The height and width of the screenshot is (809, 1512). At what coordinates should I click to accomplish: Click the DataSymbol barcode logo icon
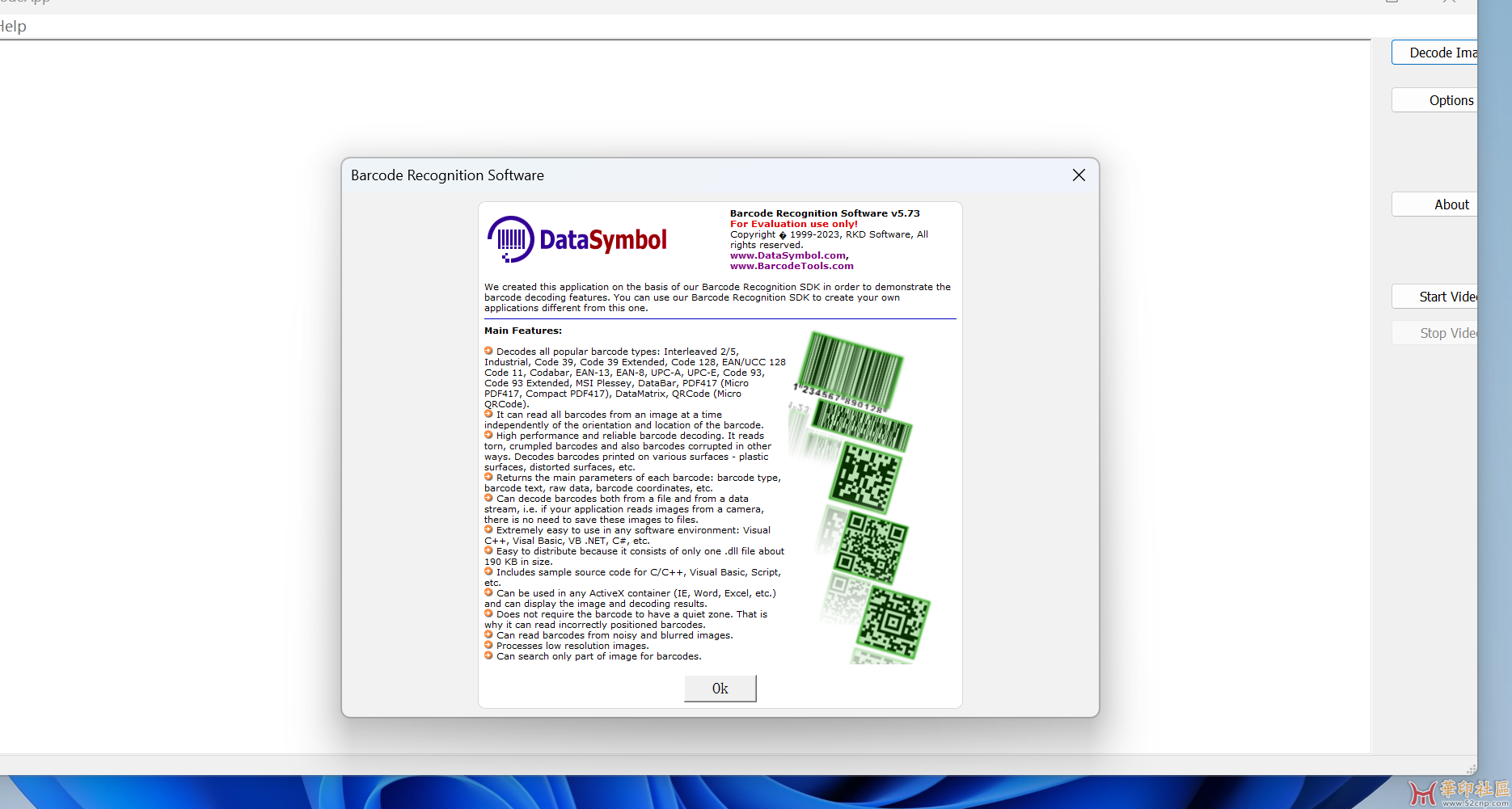tap(510, 239)
